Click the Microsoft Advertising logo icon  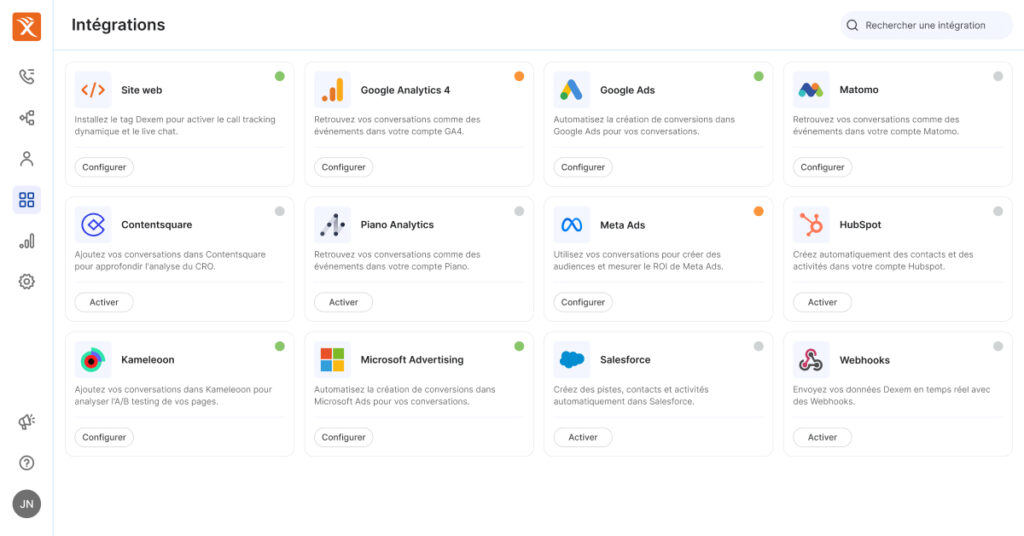tap(332, 360)
